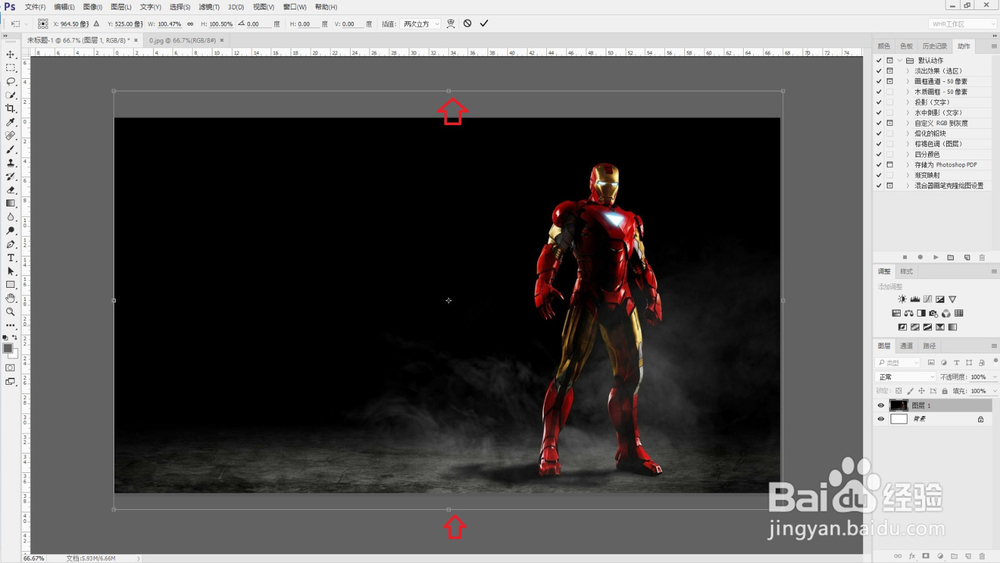Viewport: 1000px width, 563px height.
Task: Open the 图像(I) menu
Action: pyautogui.click(x=92, y=7)
